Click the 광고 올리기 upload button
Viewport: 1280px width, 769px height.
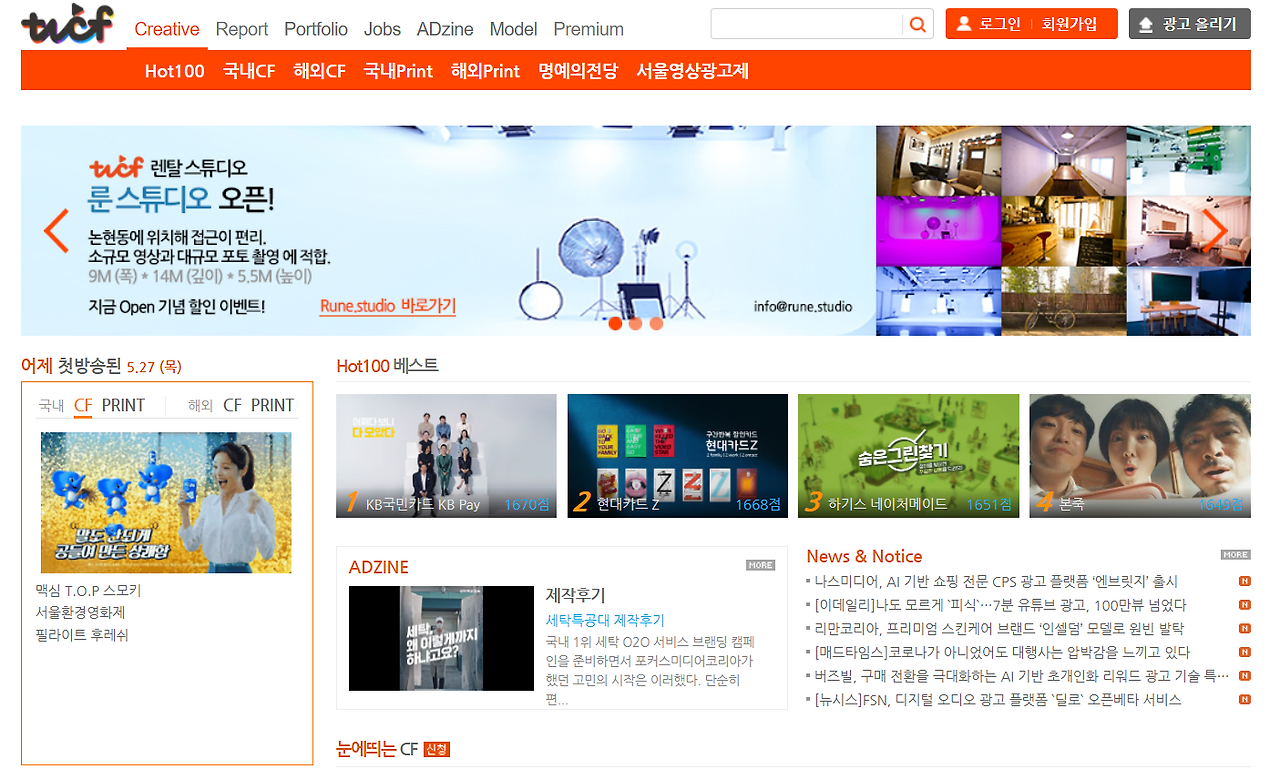coord(1190,24)
